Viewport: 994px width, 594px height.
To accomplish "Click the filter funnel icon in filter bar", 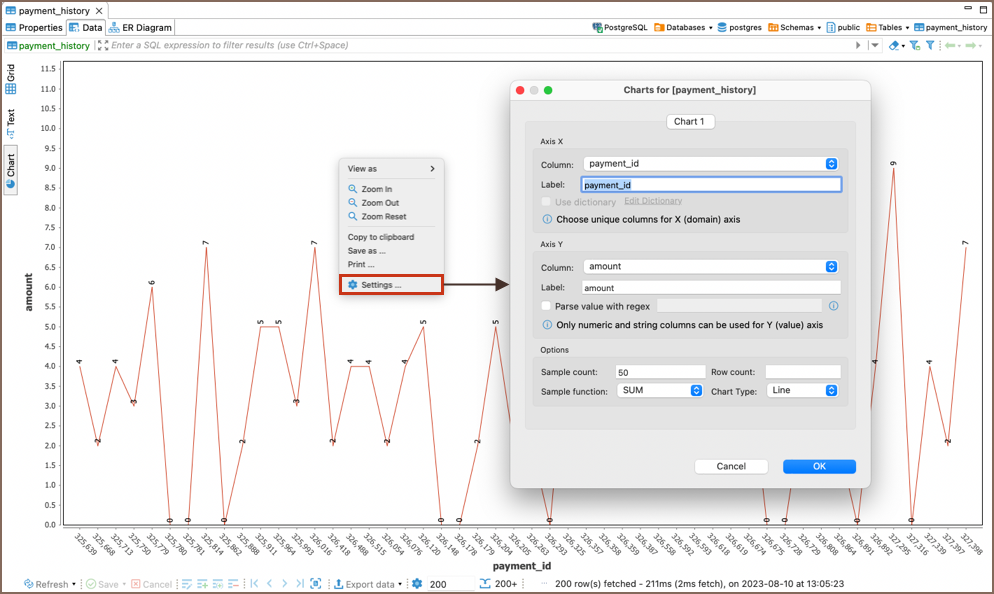I will 929,46.
